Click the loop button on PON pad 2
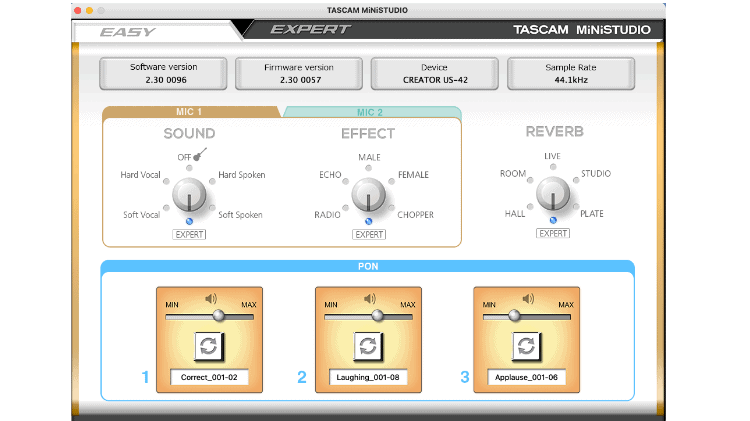The image size is (750, 421). [x=368, y=345]
